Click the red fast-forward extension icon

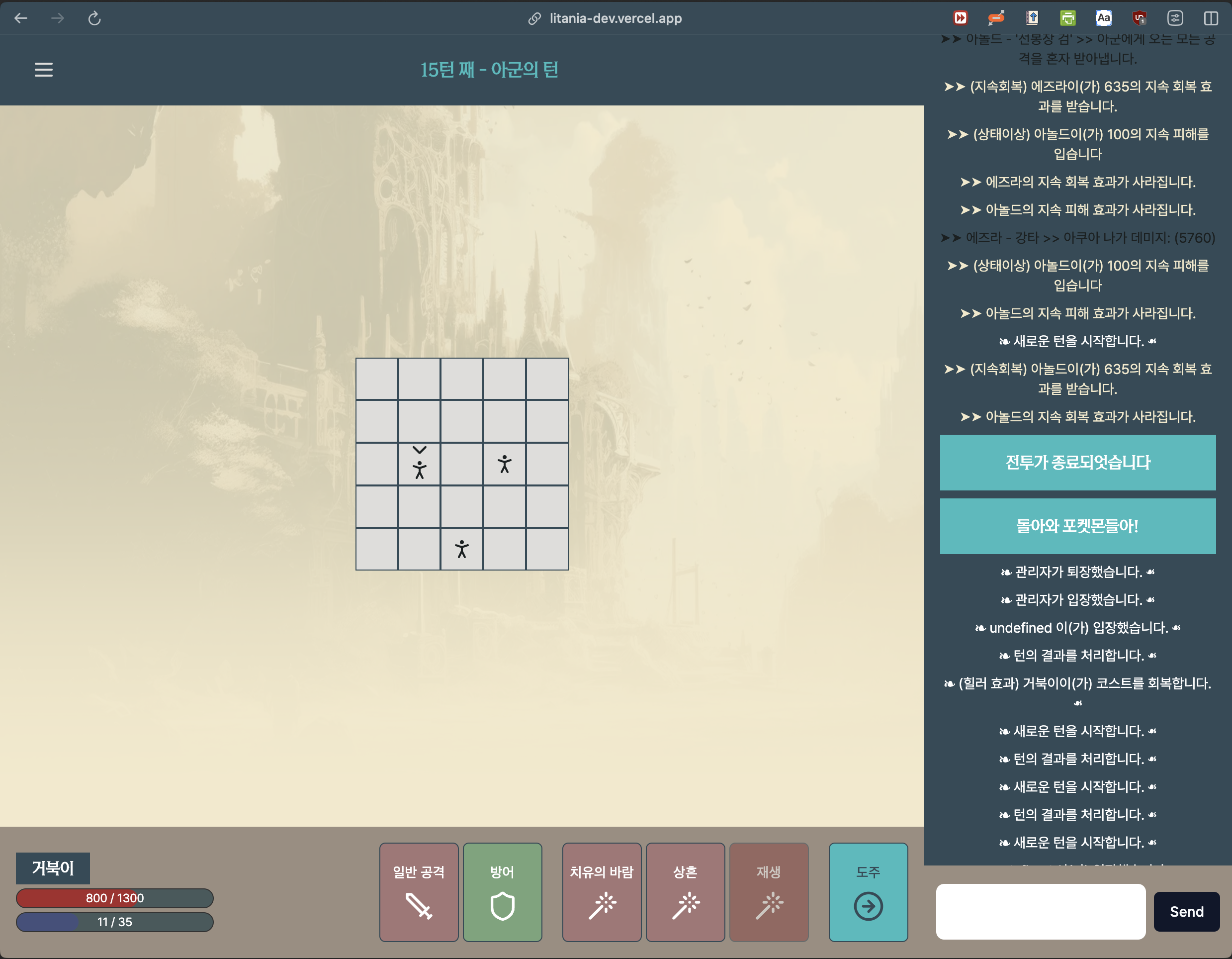click(x=960, y=18)
